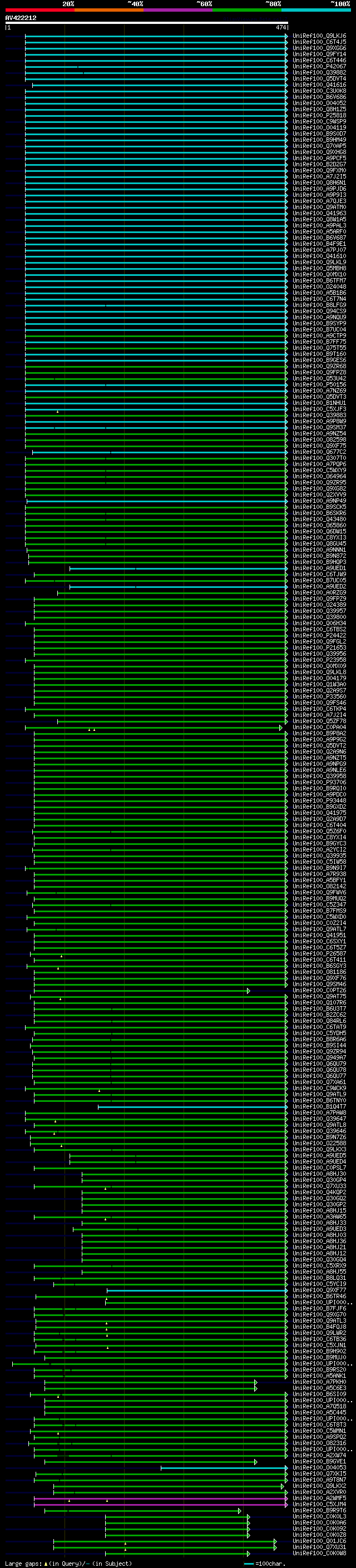356x1568 pixels.
Task: Select the hit label UniRef100_A9UED1
Action: pyautogui.click(x=319, y=568)
